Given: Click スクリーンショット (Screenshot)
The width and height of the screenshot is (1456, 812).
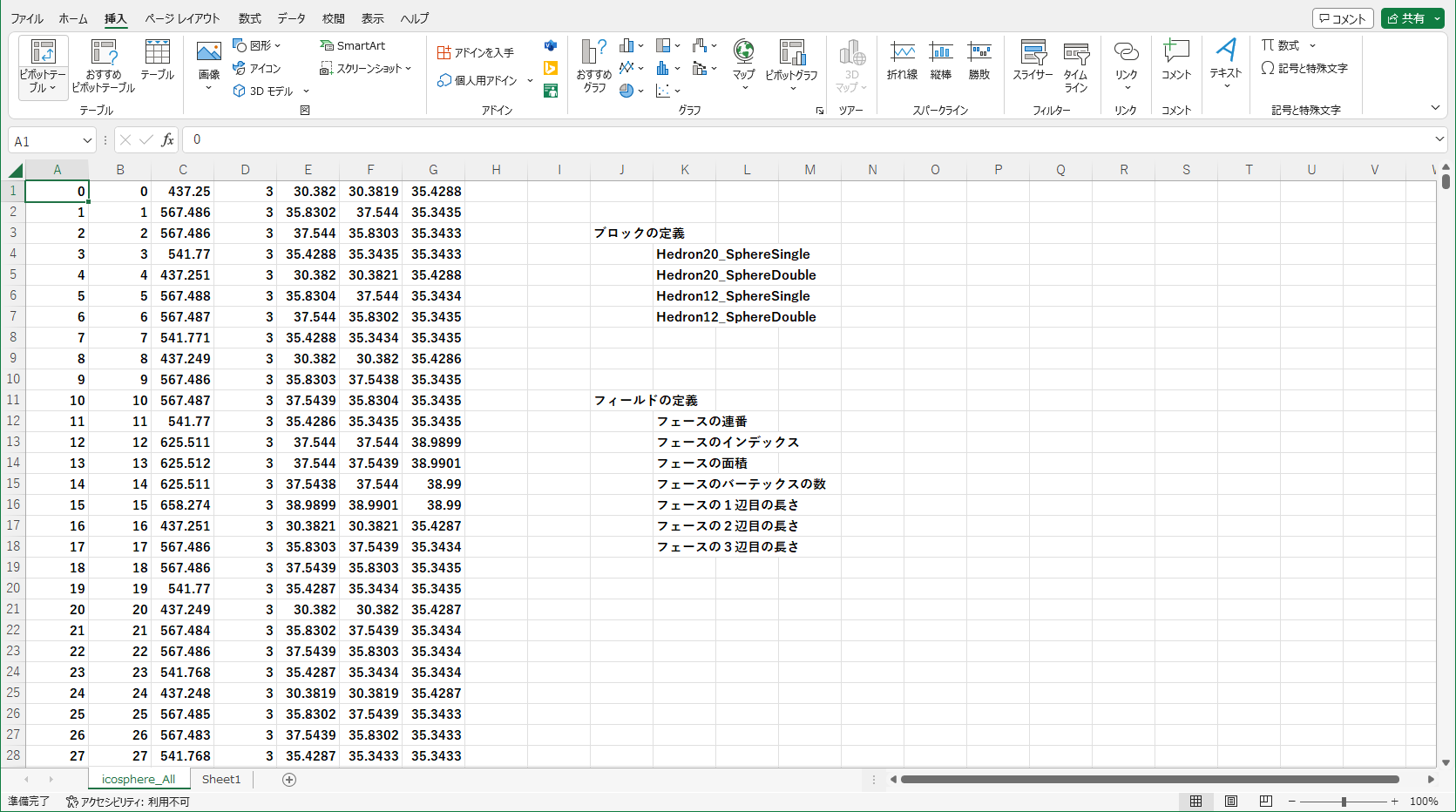Looking at the screenshot, I should 365,68.
